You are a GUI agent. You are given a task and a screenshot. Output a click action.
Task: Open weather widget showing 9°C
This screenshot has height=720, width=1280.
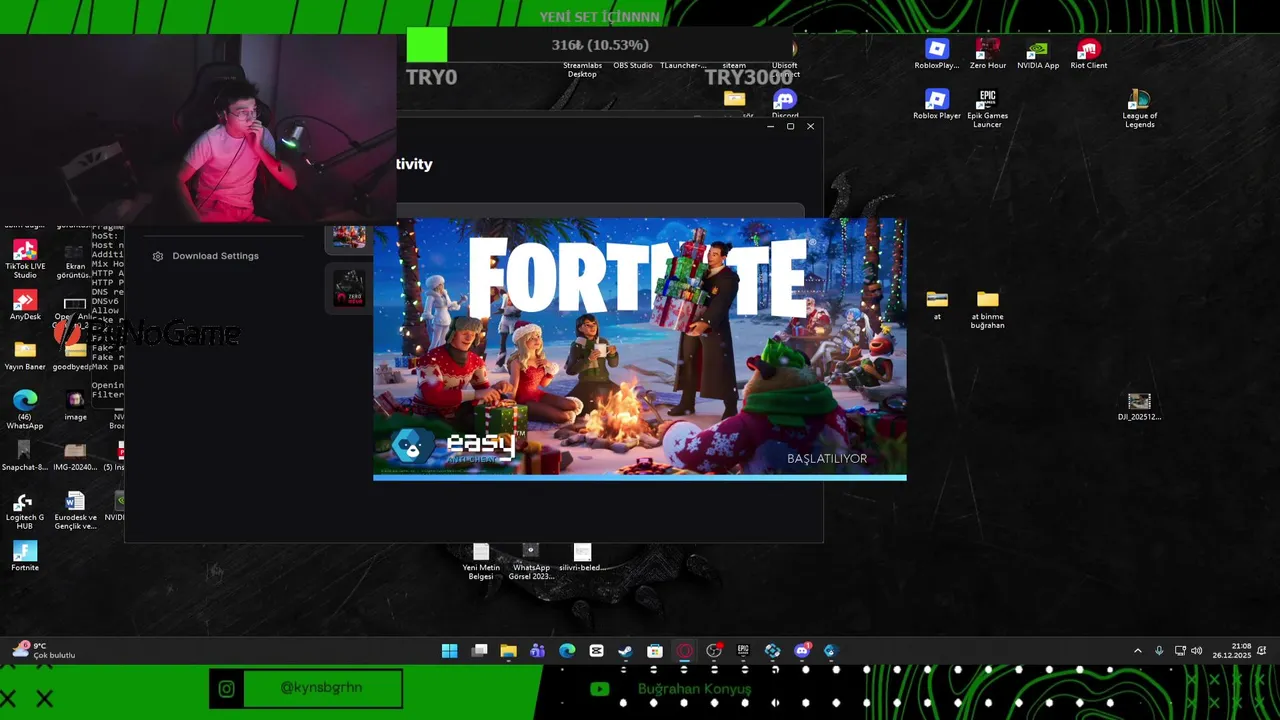pos(43,651)
